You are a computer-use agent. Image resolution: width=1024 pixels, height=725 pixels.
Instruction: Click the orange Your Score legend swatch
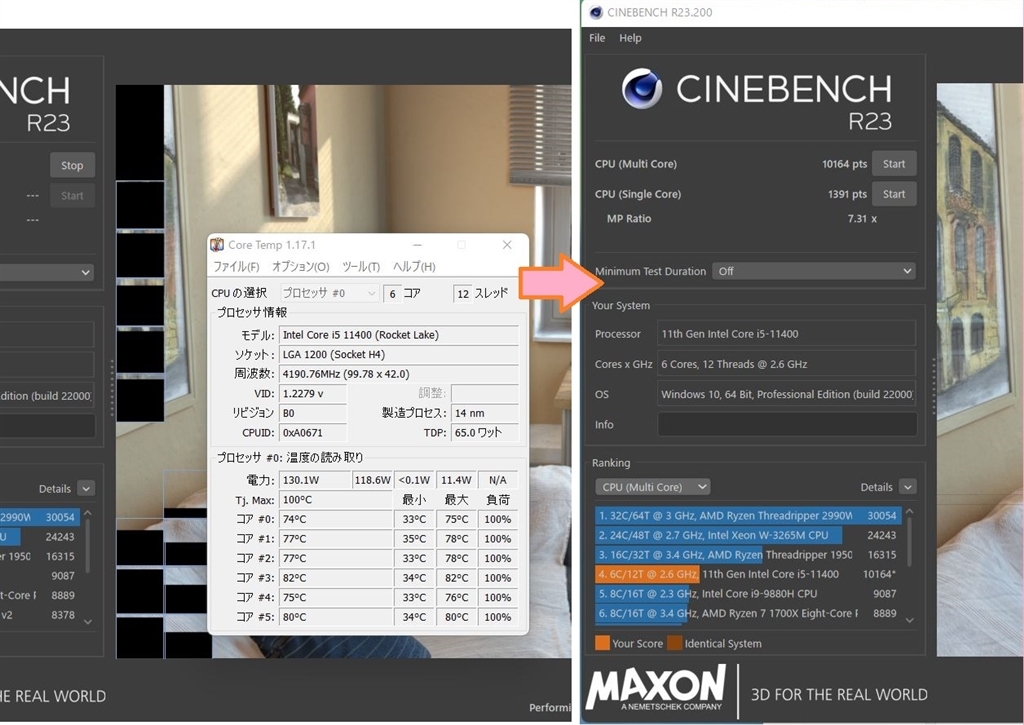[x=602, y=643]
